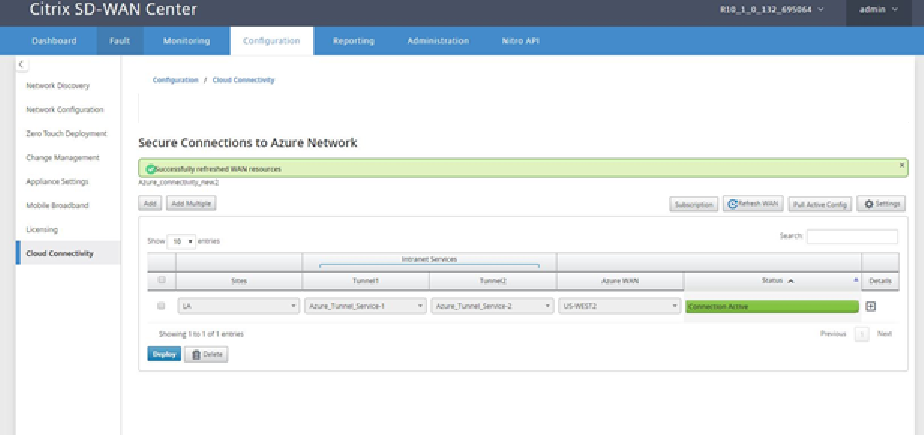Dismiss the green success notification
This screenshot has width=924, height=443.
click(x=902, y=166)
